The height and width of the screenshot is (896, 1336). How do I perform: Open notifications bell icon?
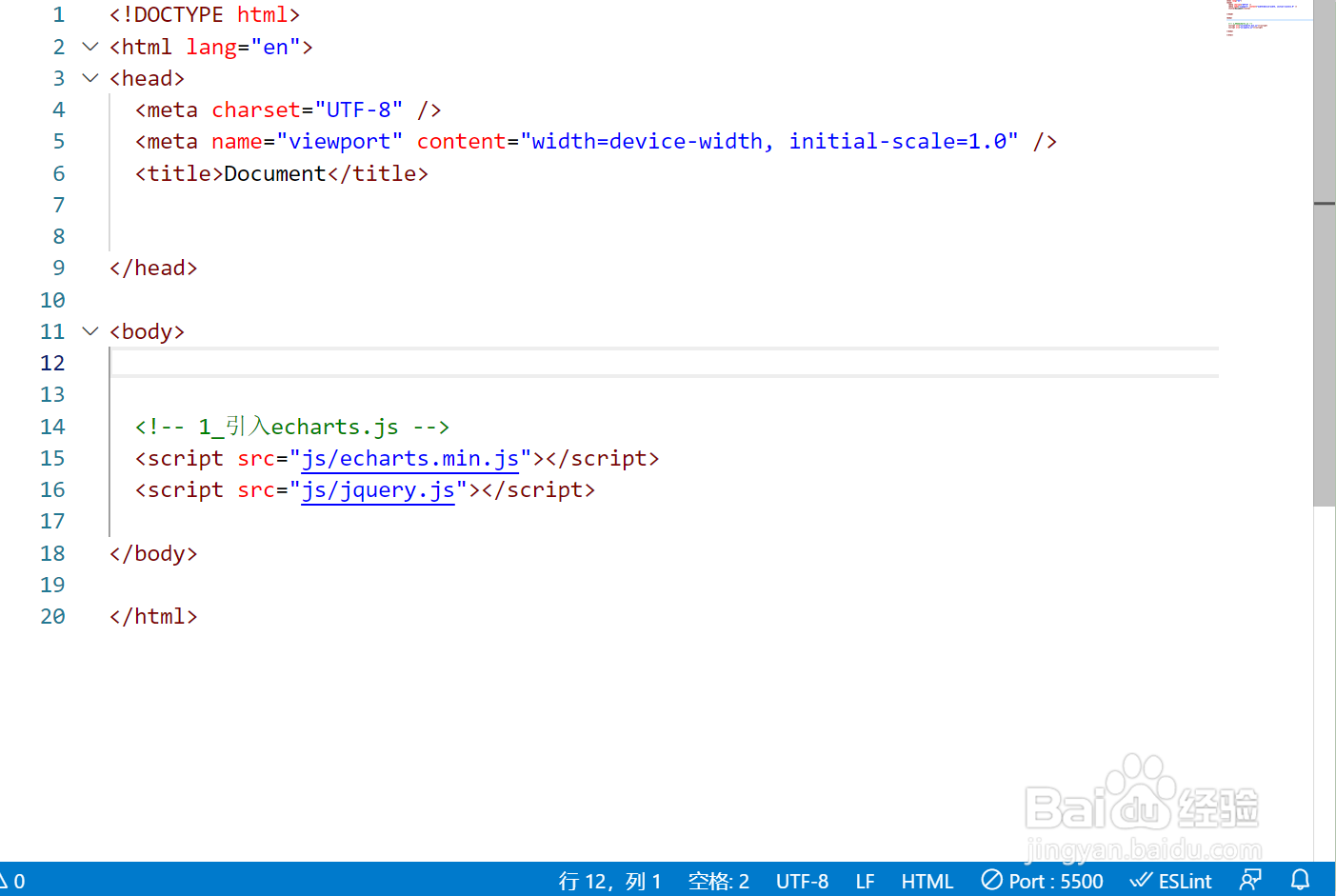click(1301, 880)
